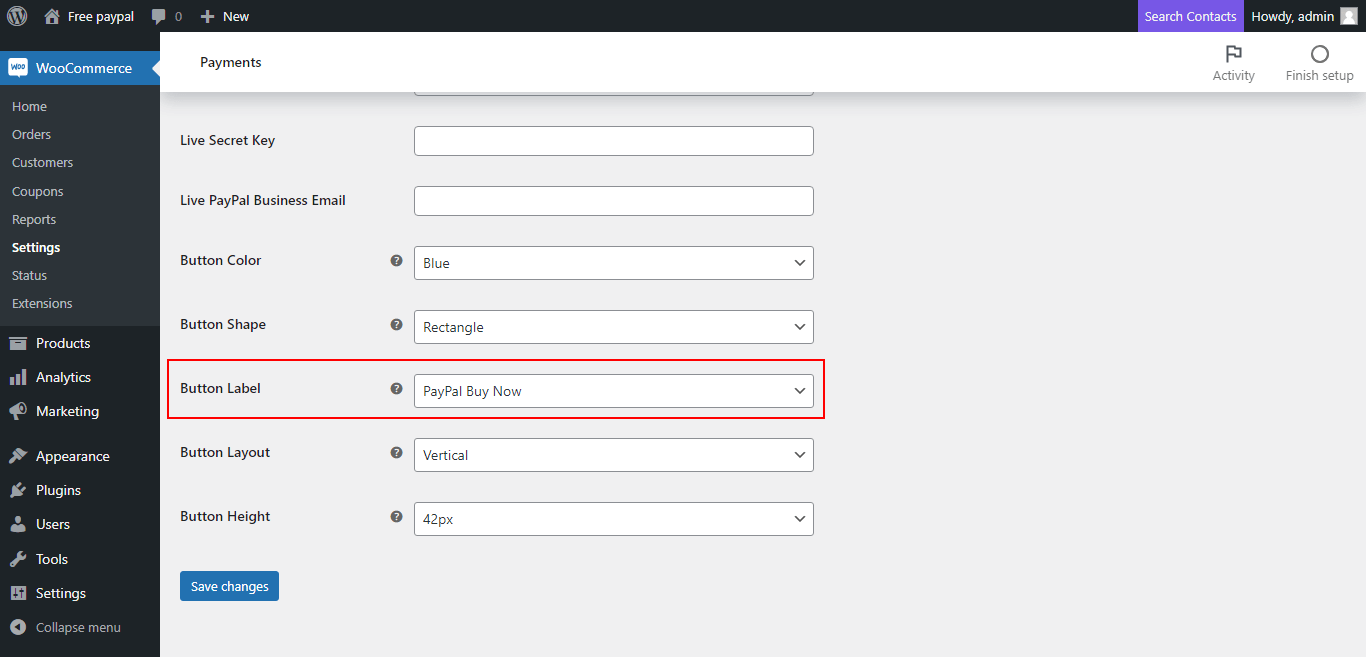The image size is (1366, 657).
Task: Open the Button Label dropdown
Action: click(x=613, y=391)
